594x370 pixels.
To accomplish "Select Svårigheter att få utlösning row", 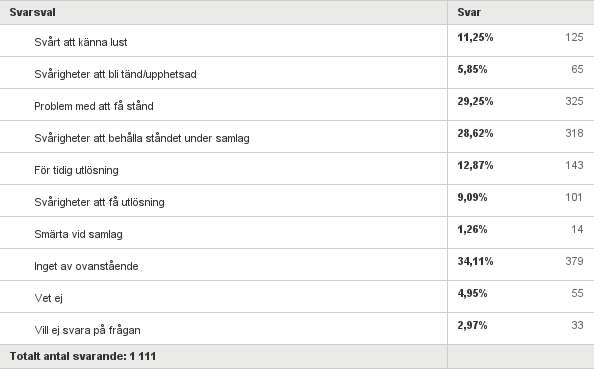I will [x=297, y=201].
